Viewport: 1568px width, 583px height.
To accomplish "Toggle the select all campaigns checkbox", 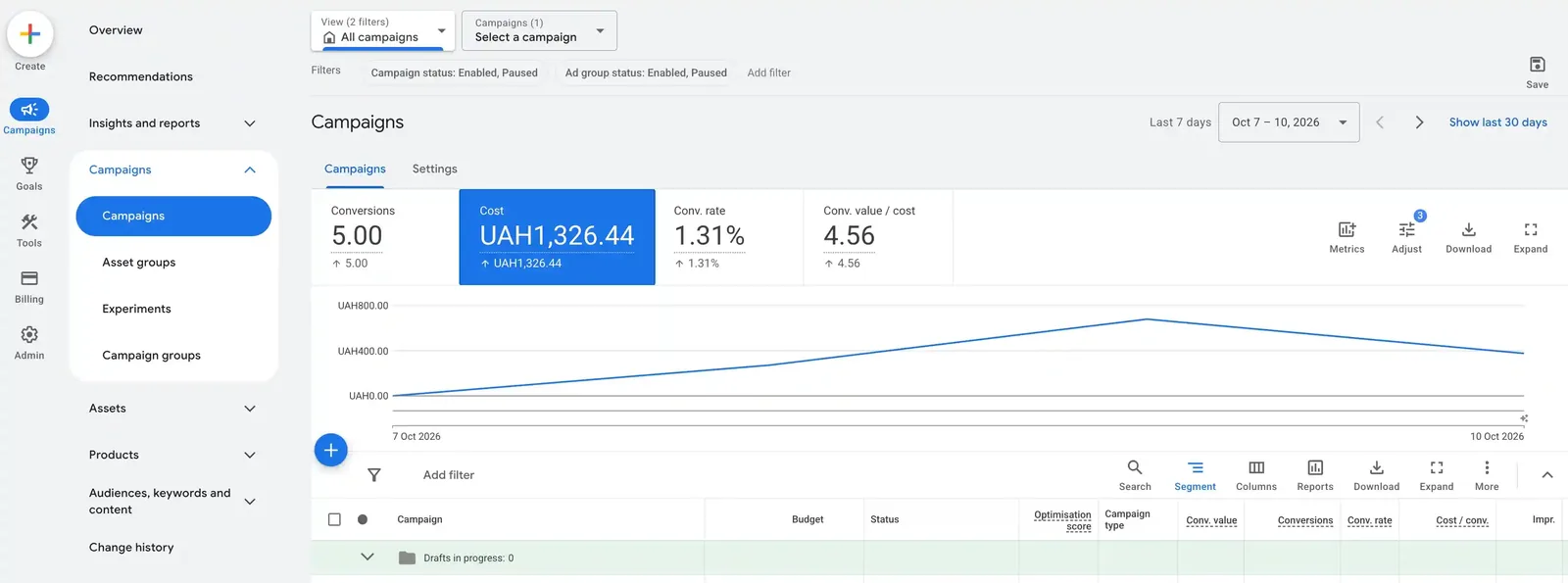I will tap(334, 519).
